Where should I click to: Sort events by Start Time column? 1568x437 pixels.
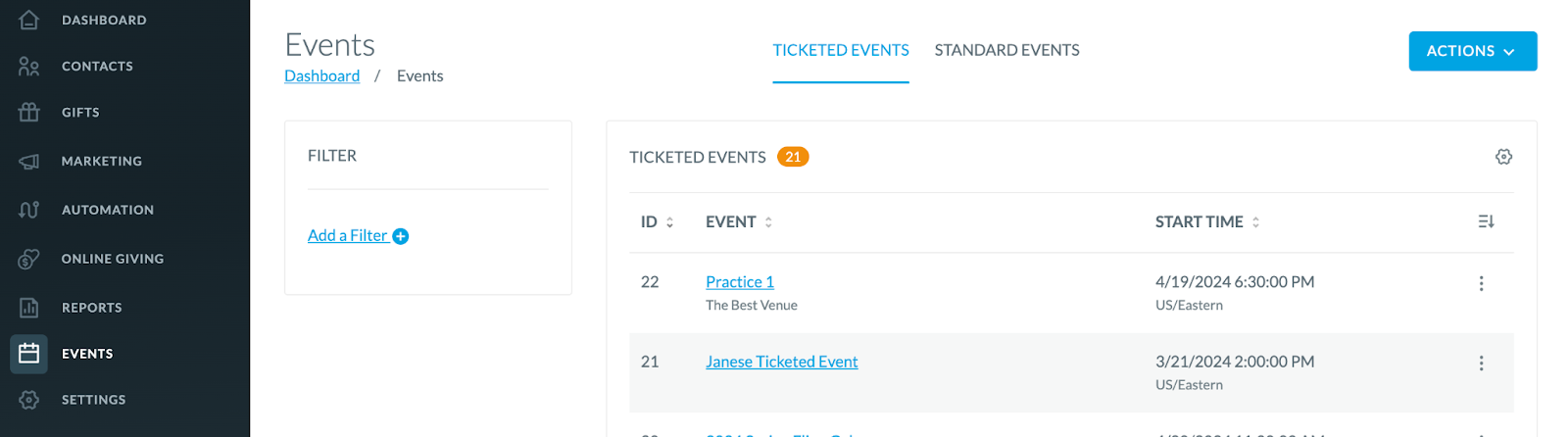[x=1207, y=222]
